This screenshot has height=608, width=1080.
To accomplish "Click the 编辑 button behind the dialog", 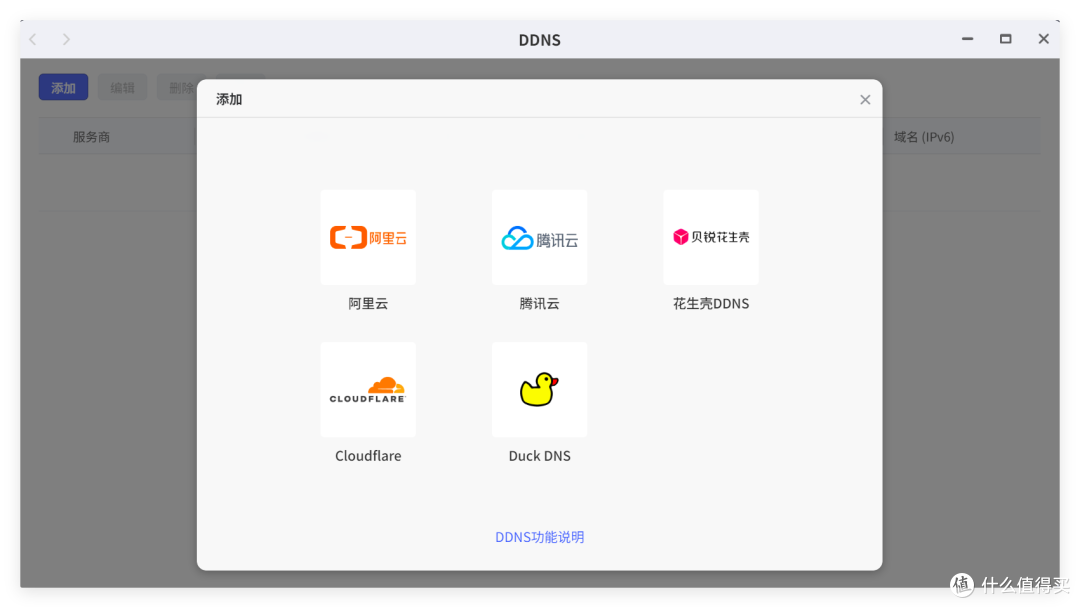I will click(123, 87).
